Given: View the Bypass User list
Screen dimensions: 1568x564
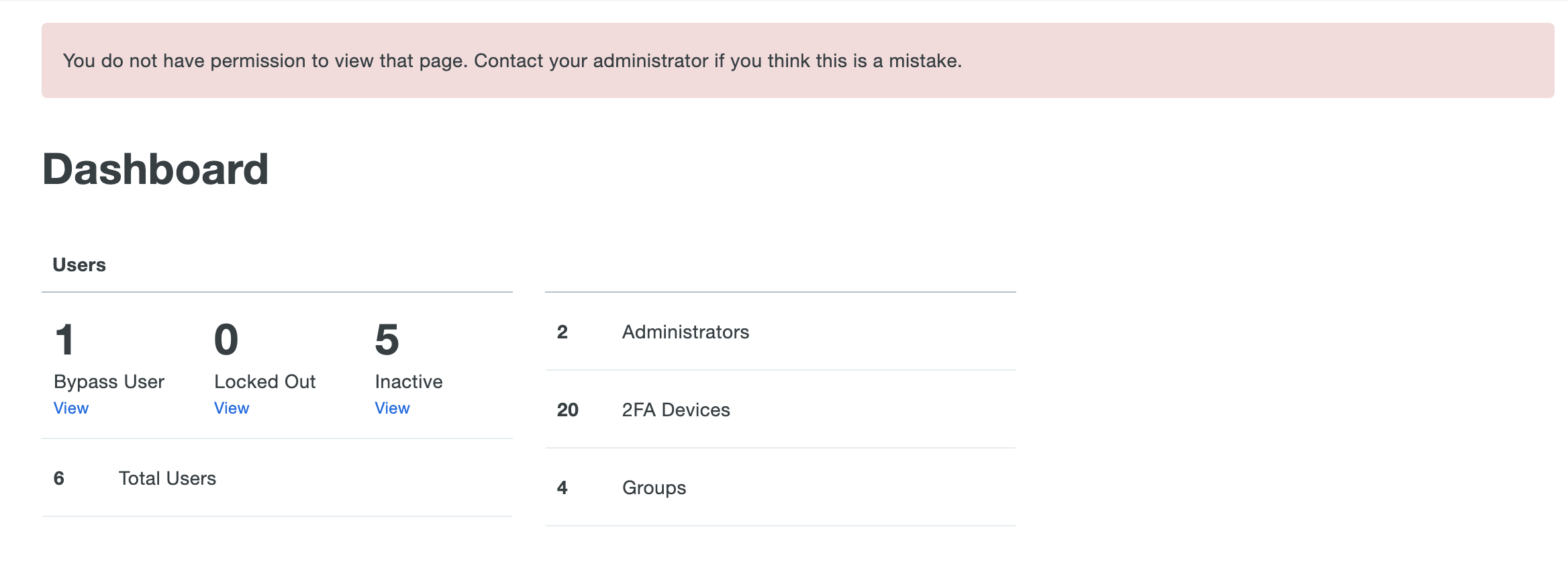Looking at the screenshot, I should [70, 408].
